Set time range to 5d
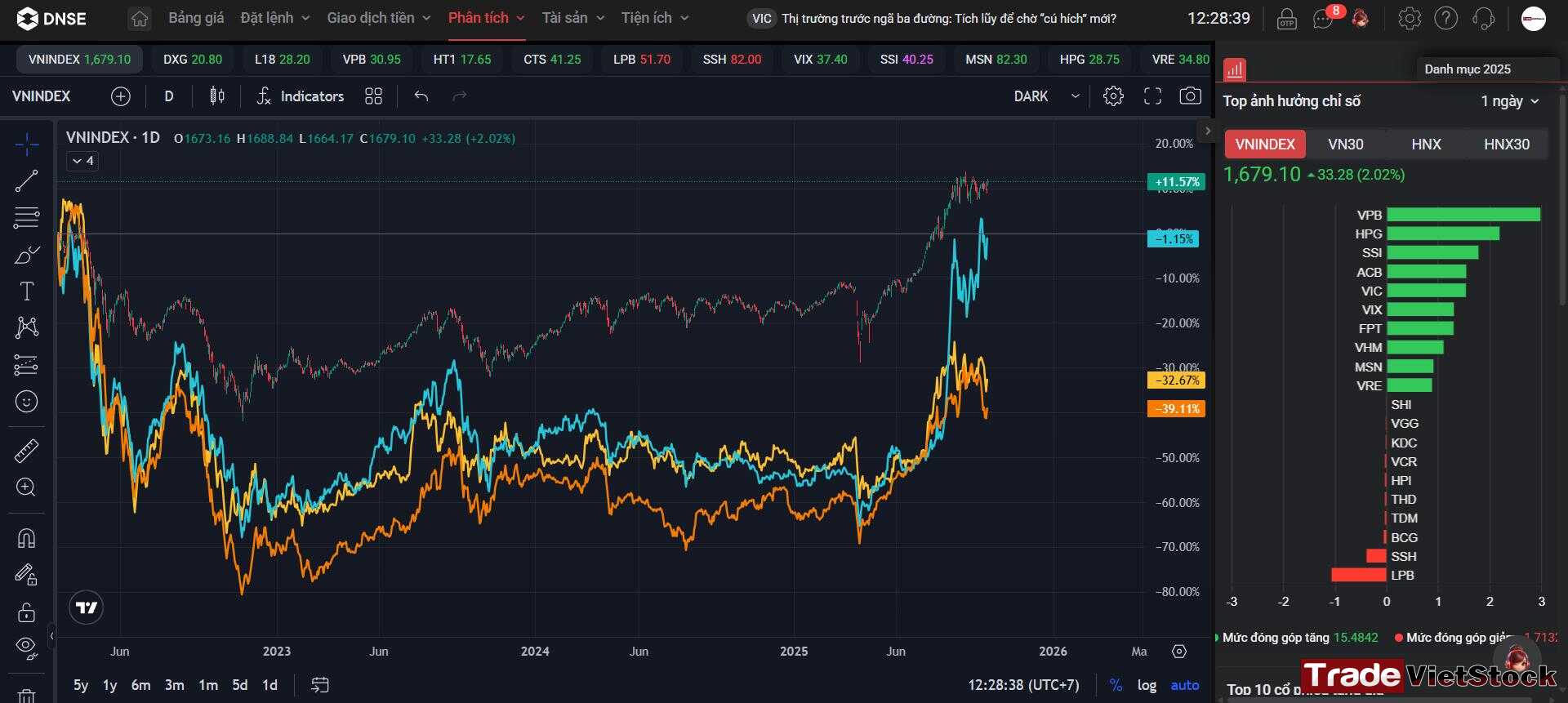1568x703 pixels. pos(240,685)
